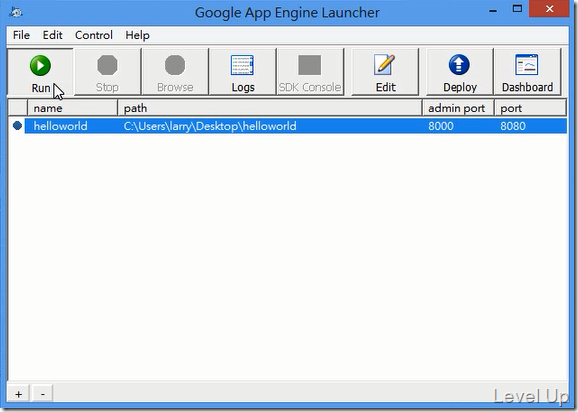Sort by the name column header
This screenshot has width=578, height=412.
[x=72, y=108]
